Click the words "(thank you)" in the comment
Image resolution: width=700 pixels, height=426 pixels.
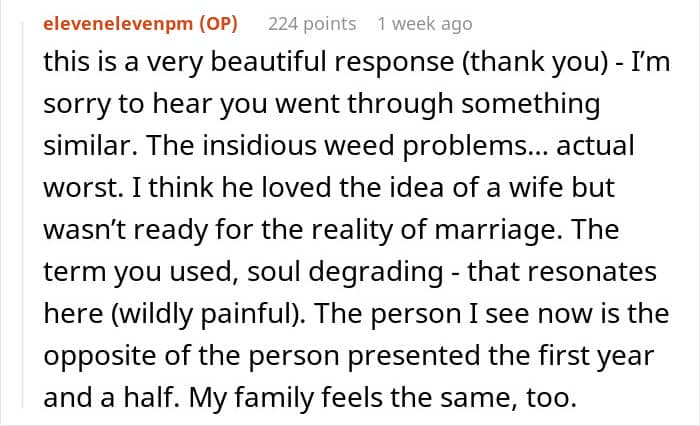click(535, 62)
